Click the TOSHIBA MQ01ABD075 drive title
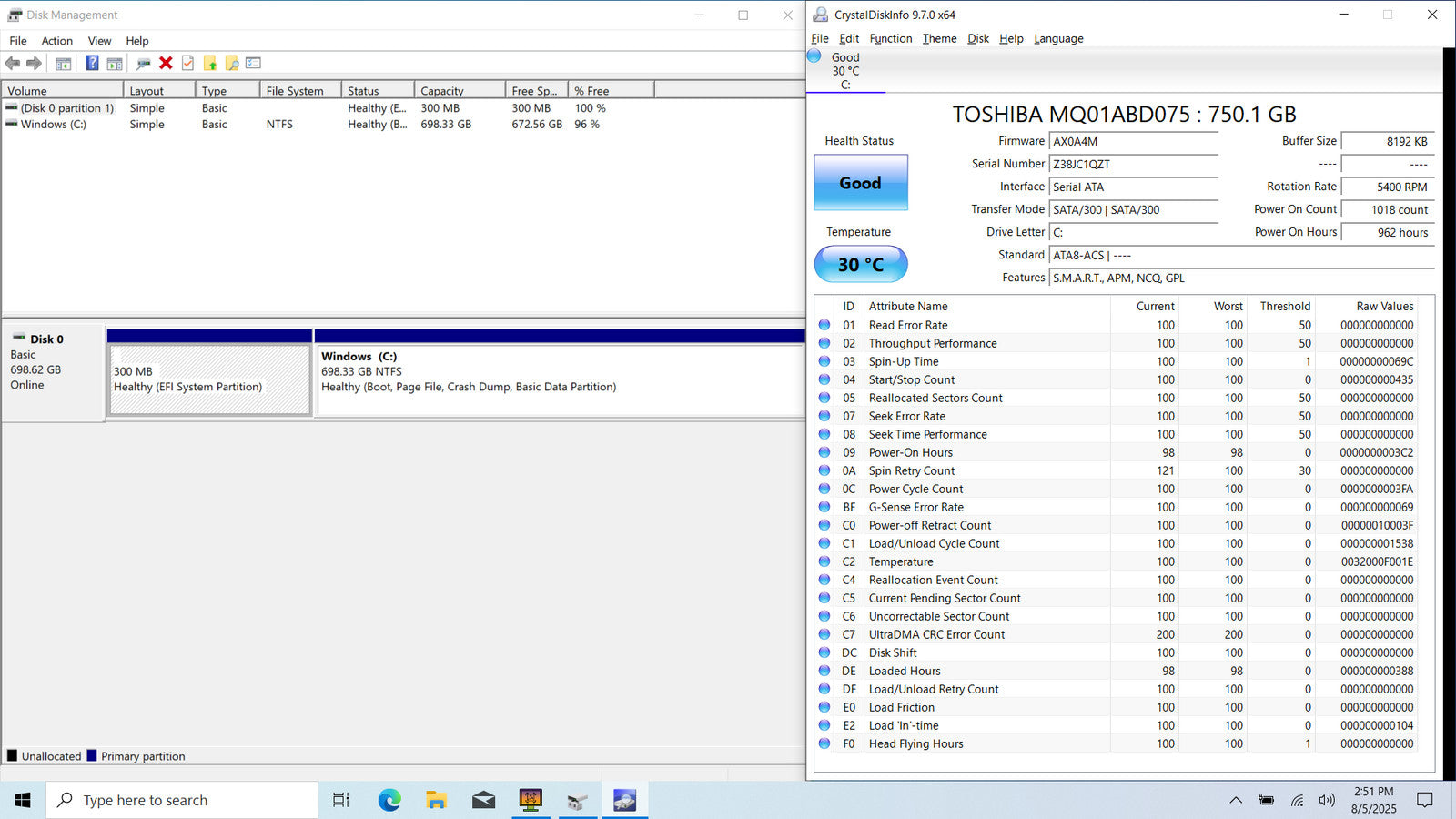1456x819 pixels. coord(1124,115)
